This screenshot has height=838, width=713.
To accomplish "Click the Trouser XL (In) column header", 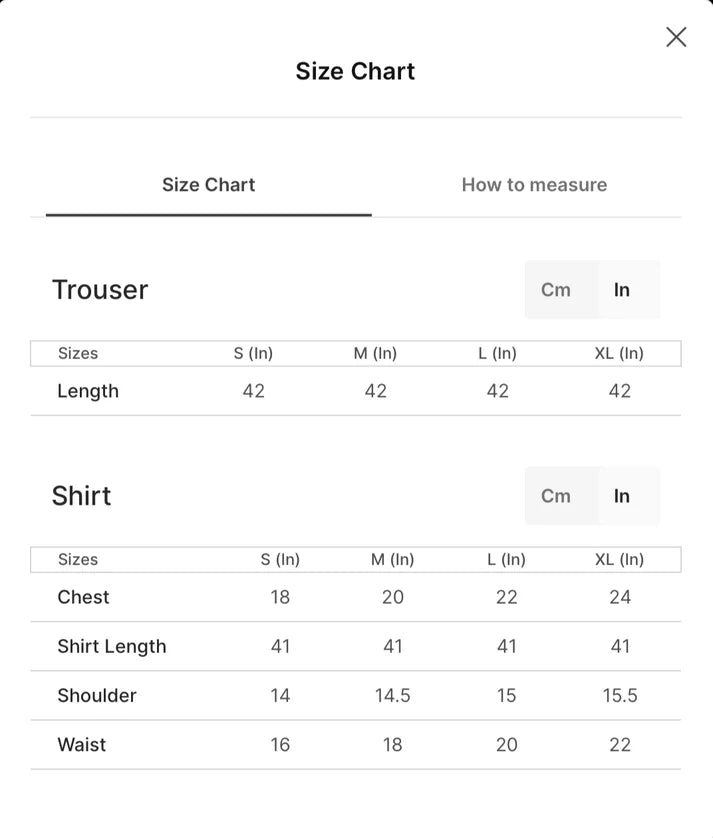I will pyautogui.click(x=619, y=353).
